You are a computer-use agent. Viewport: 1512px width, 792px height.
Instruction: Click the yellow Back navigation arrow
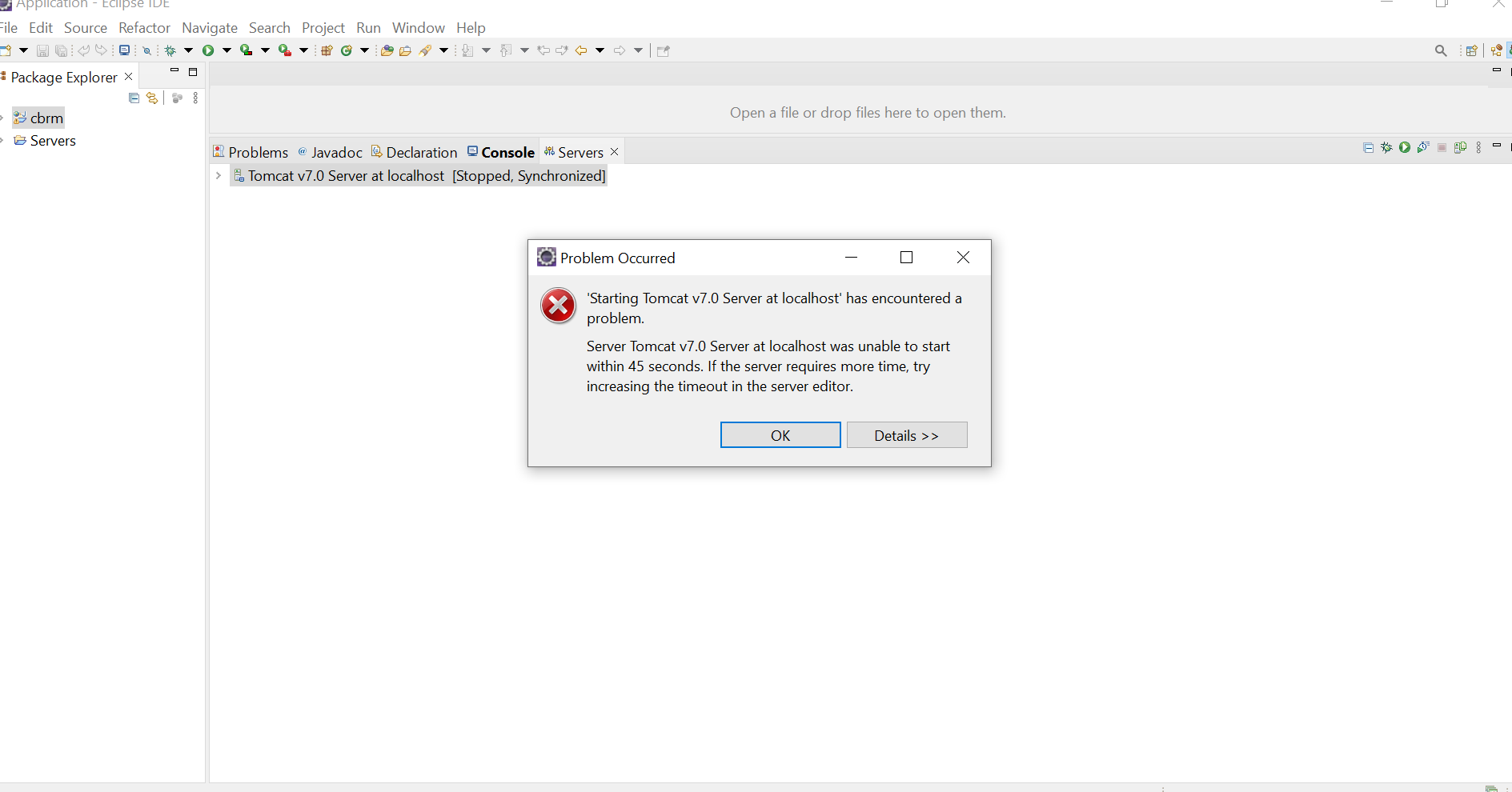coord(581,50)
